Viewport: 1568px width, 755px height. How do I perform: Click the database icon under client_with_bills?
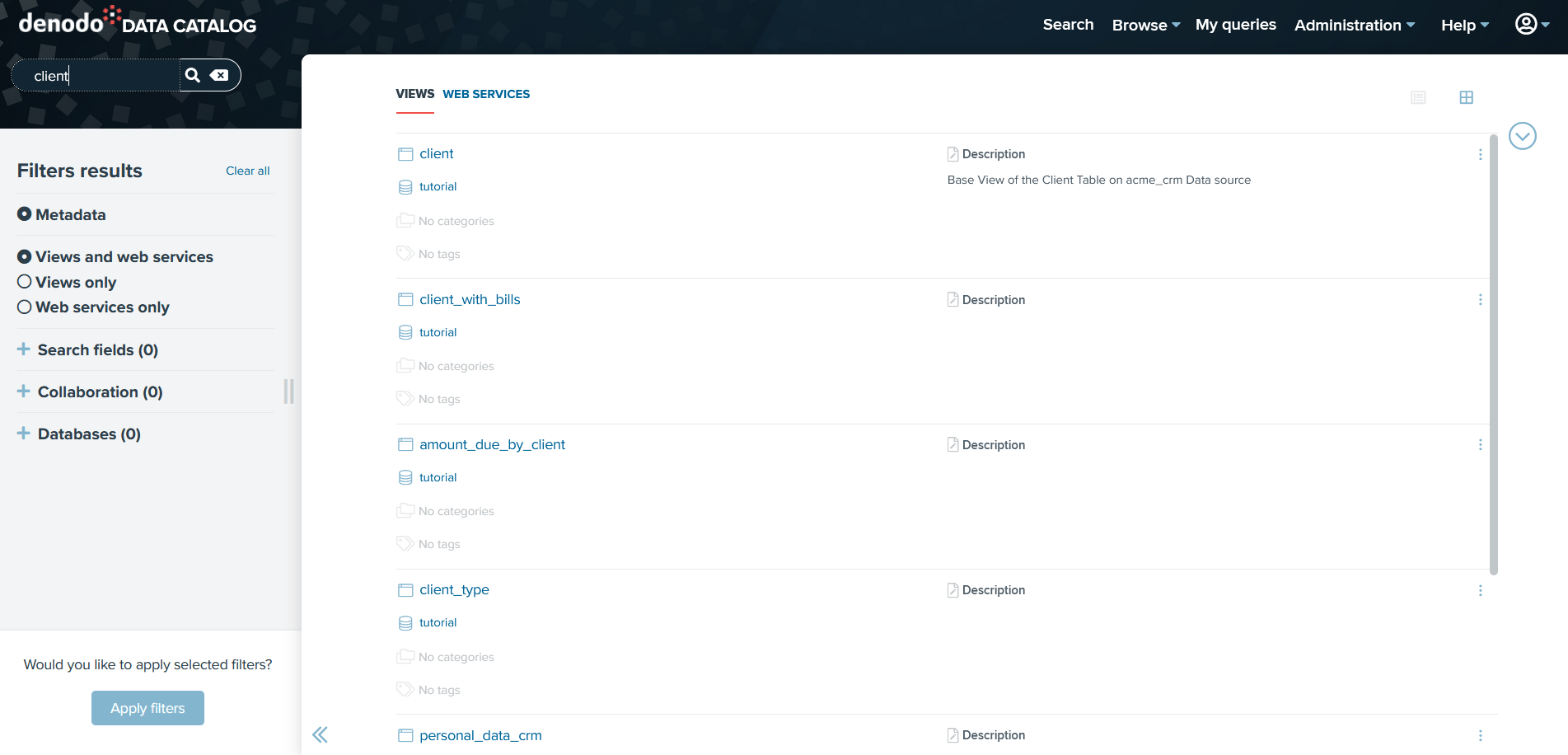pyautogui.click(x=405, y=332)
